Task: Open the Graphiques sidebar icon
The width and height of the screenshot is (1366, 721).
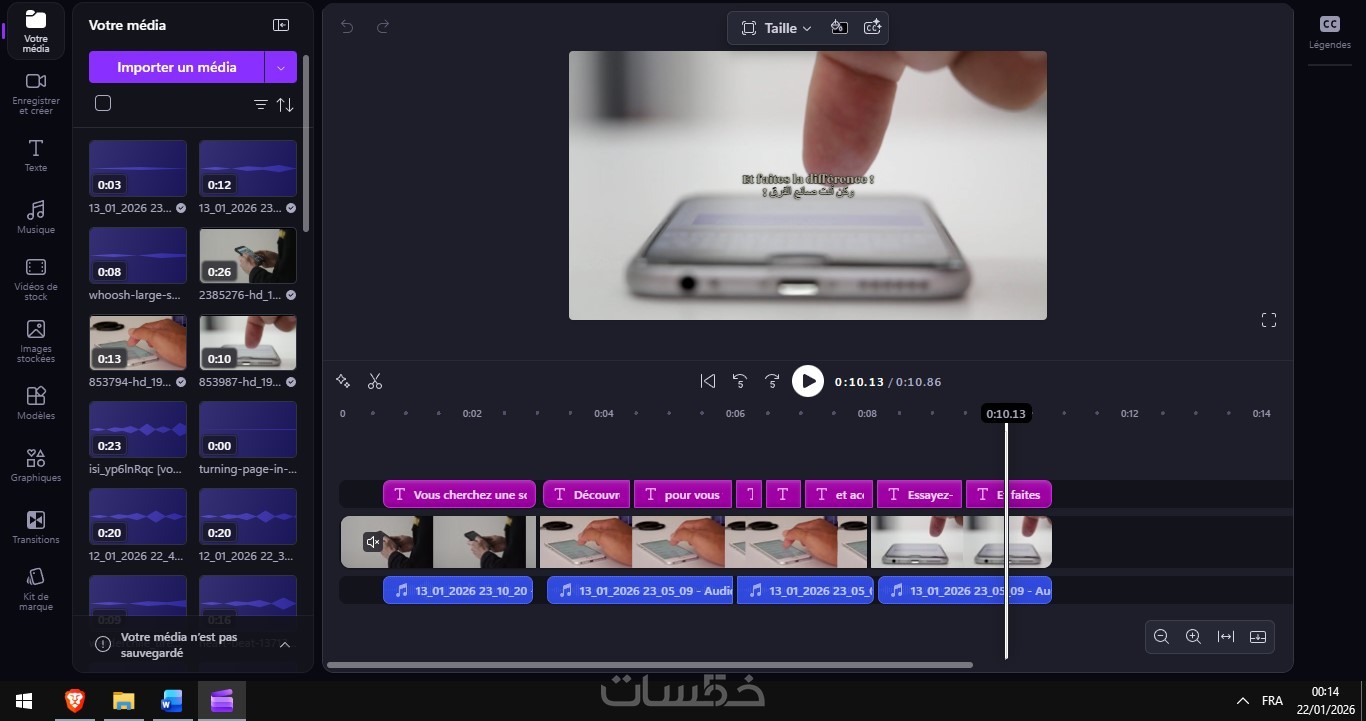Action: tap(35, 465)
